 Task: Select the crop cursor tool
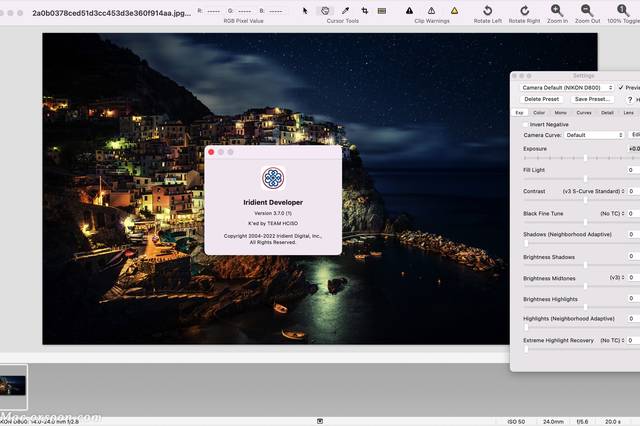point(364,11)
